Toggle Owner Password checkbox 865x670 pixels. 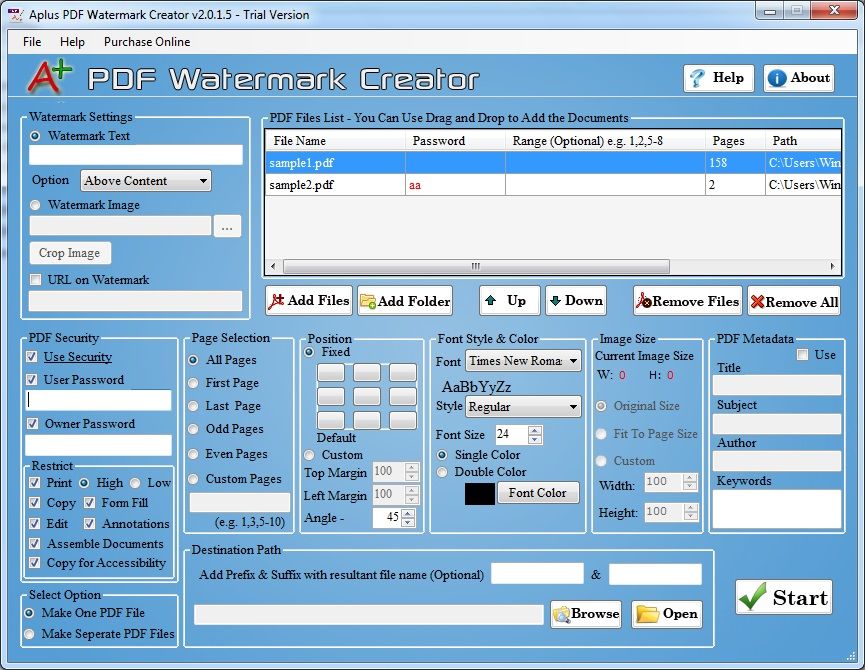tap(33, 424)
